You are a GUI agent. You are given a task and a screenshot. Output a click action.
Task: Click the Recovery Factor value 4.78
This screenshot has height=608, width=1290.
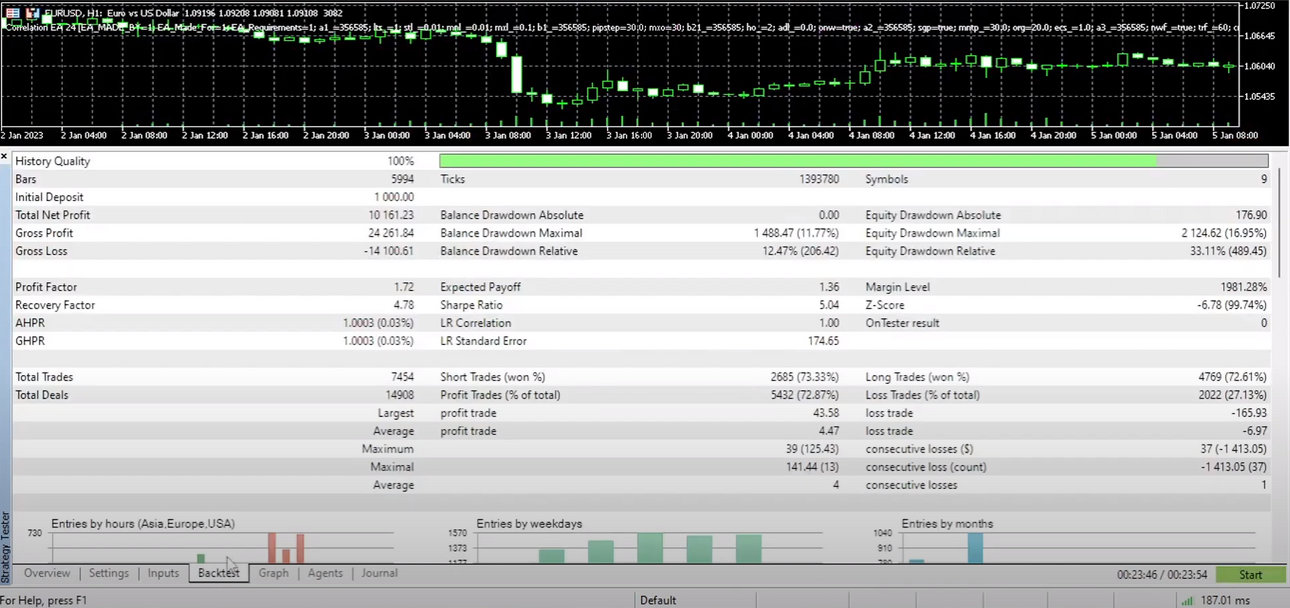pyautogui.click(x=403, y=305)
